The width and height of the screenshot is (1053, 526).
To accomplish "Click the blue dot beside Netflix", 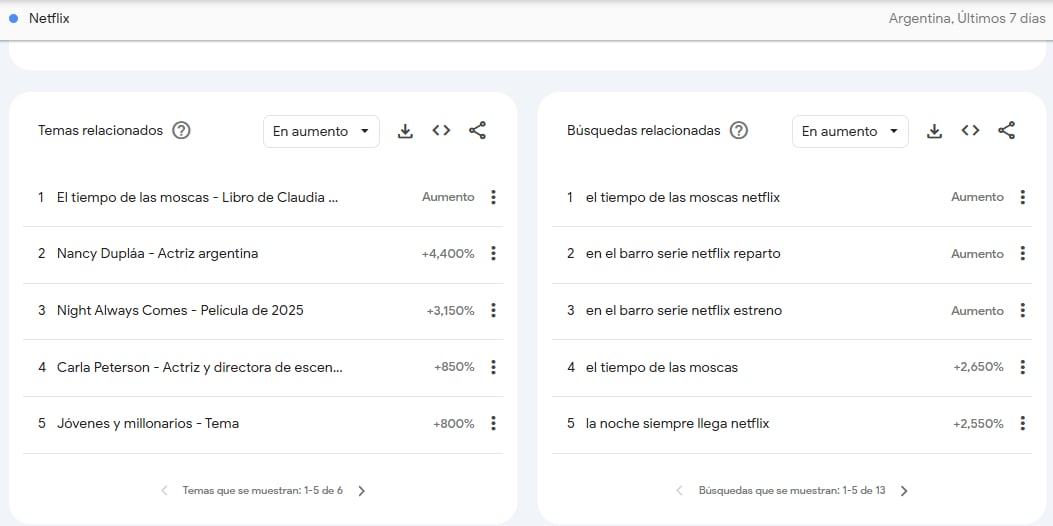I will pyautogui.click(x=13, y=19).
